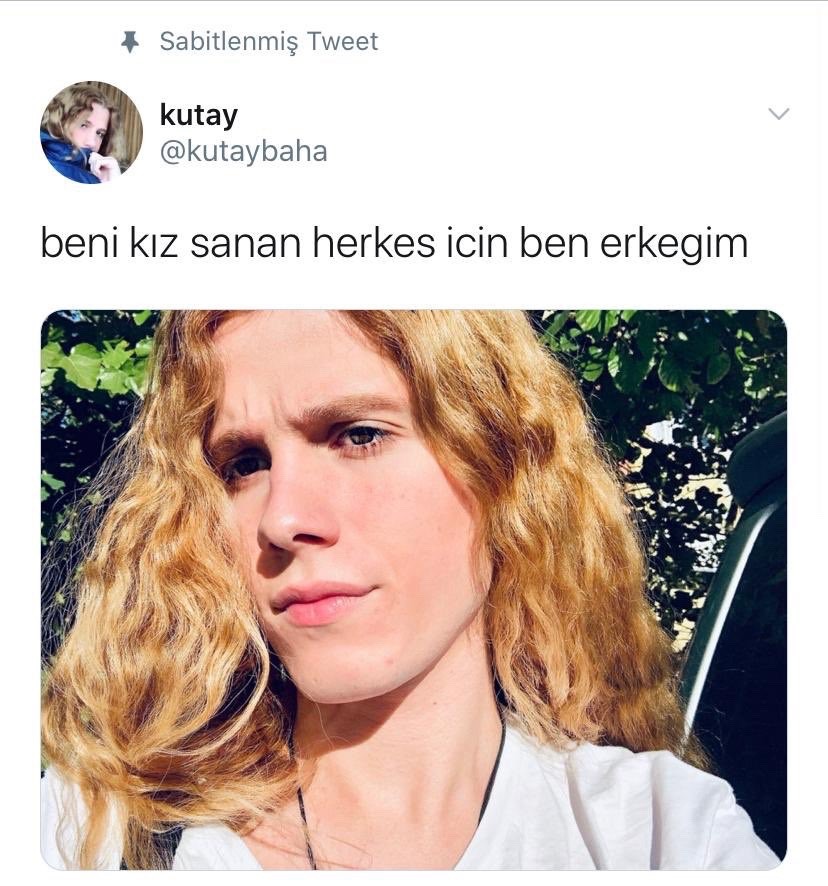Click the word "kız" in the tweet
Screen dimensions: 828x886
pos(154,244)
